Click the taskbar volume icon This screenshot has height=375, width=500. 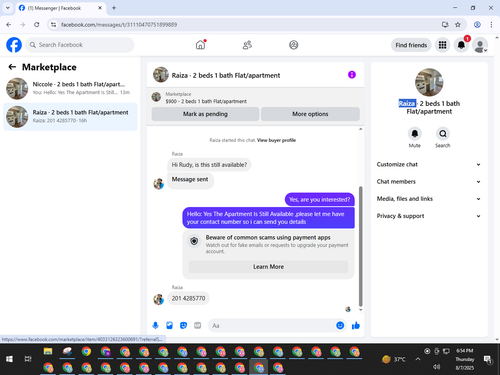[437, 367]
